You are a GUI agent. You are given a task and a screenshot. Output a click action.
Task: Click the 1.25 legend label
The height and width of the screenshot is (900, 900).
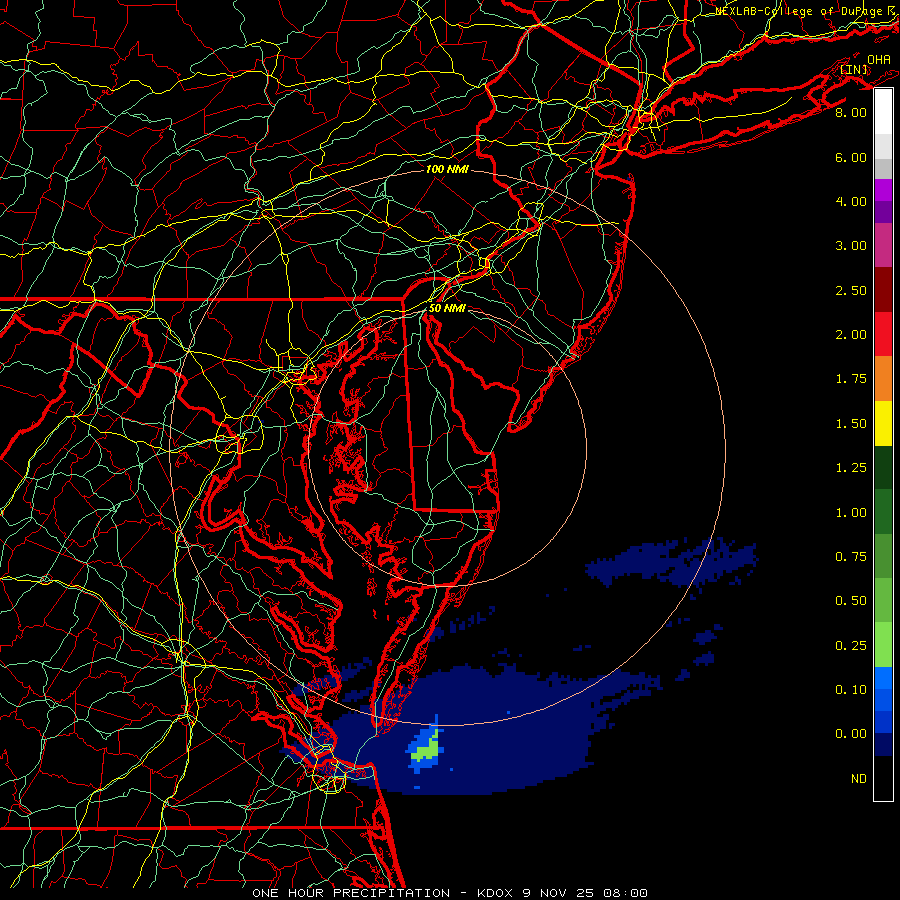(851, 468)
